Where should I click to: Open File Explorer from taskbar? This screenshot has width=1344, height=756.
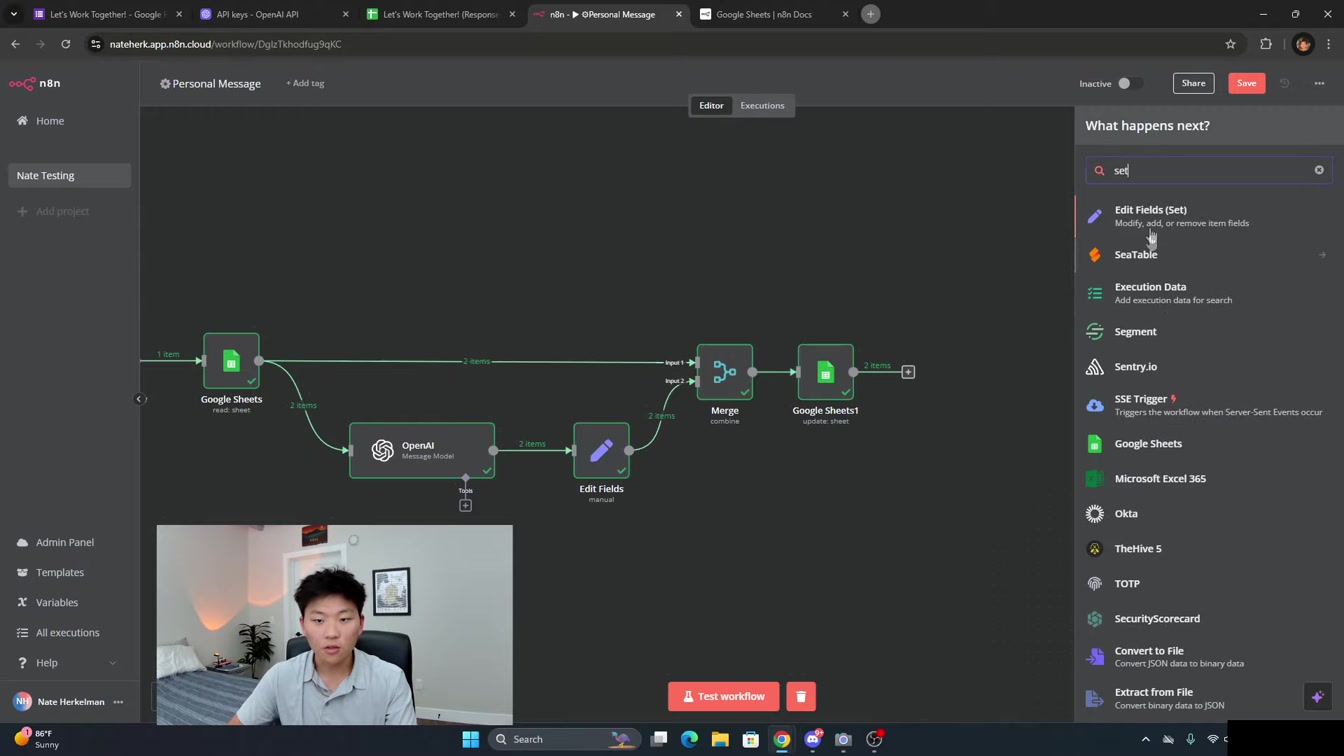click(720, 740)
